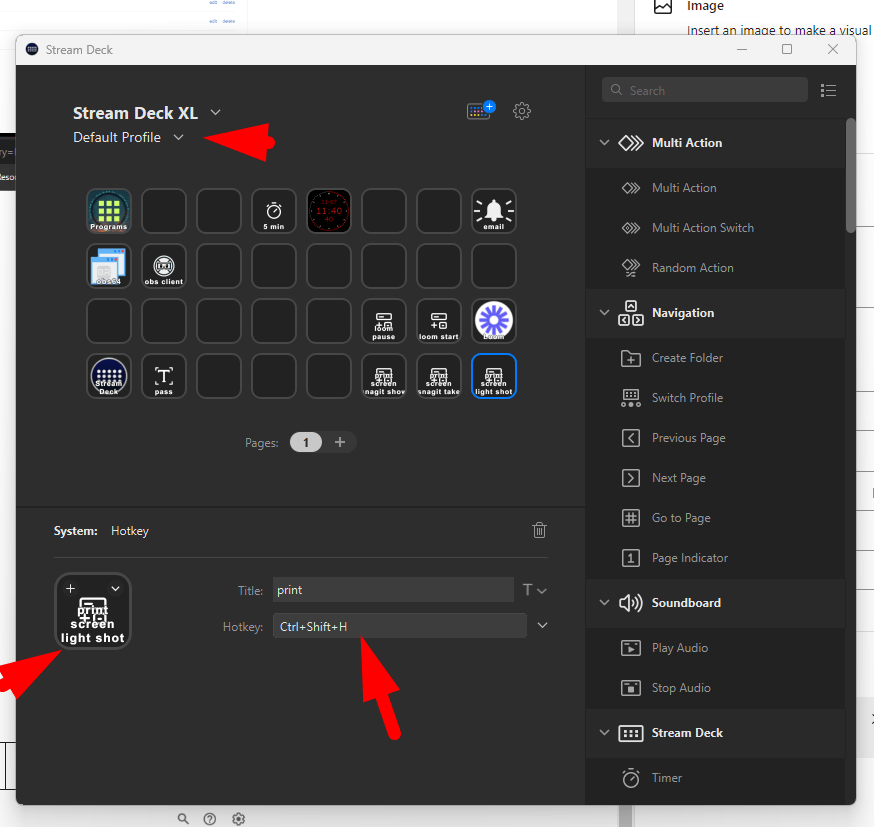Click the key icon preview thumbnail
This screenshot has height=827, width=874.
[x=93, y=611]
